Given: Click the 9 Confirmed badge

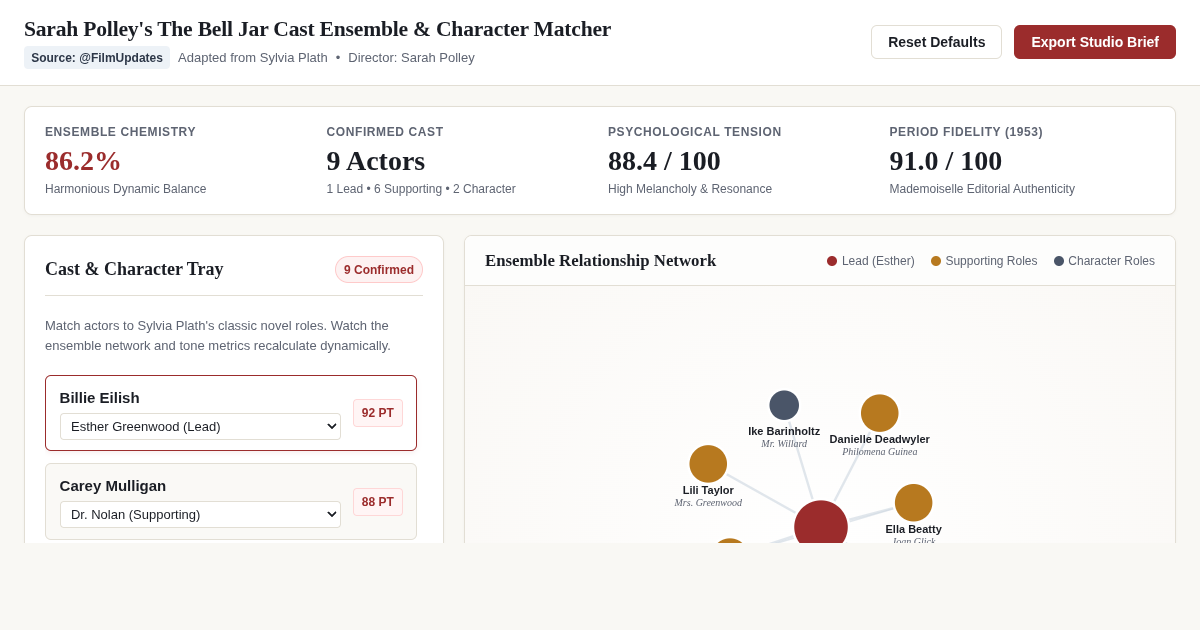Looking at the screenshot, I should [x=379, y=270].
